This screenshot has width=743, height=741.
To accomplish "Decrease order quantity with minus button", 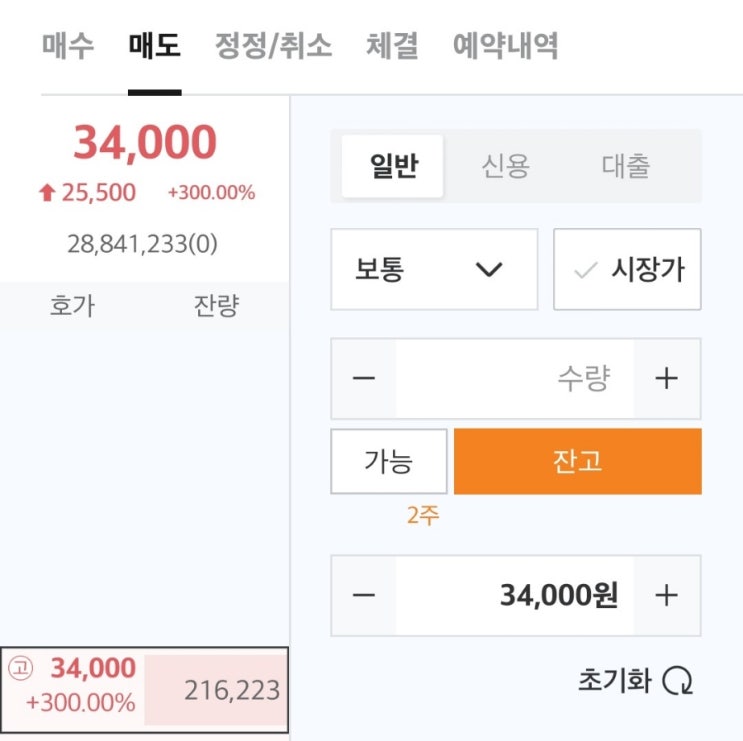I will coord(364,378).
